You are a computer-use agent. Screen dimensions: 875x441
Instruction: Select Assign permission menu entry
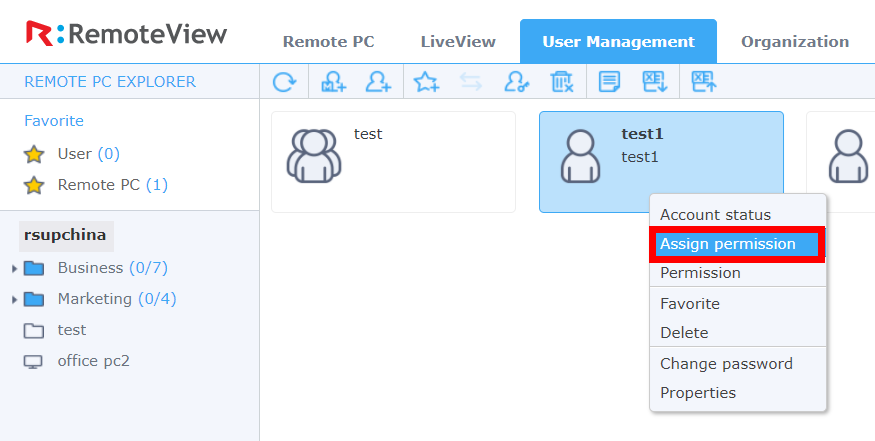[737, 244]
